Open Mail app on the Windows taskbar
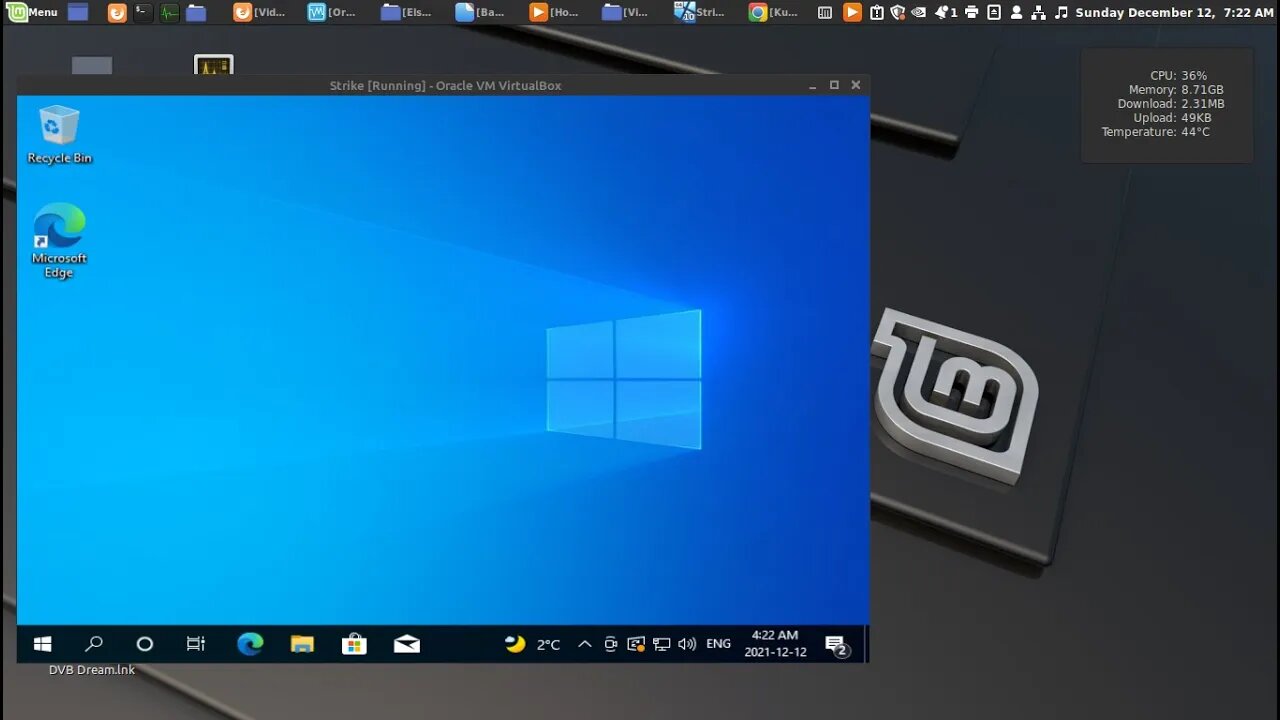Screen dimensions: 1280x720 click(407, 644)
